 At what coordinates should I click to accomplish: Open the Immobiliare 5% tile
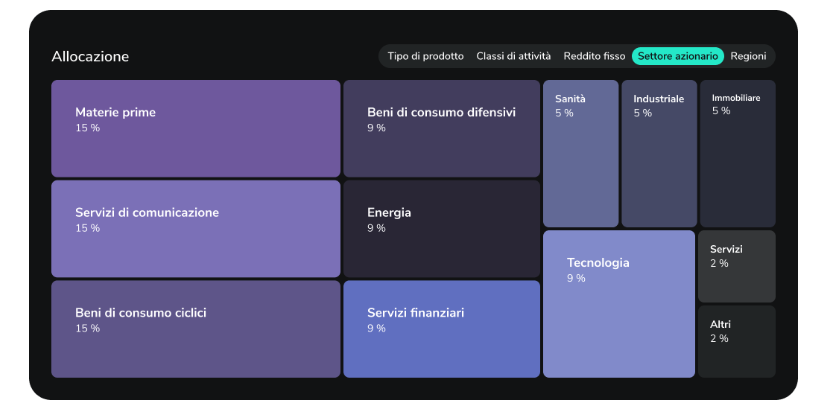pyautogui.click(x=737, y=154)
